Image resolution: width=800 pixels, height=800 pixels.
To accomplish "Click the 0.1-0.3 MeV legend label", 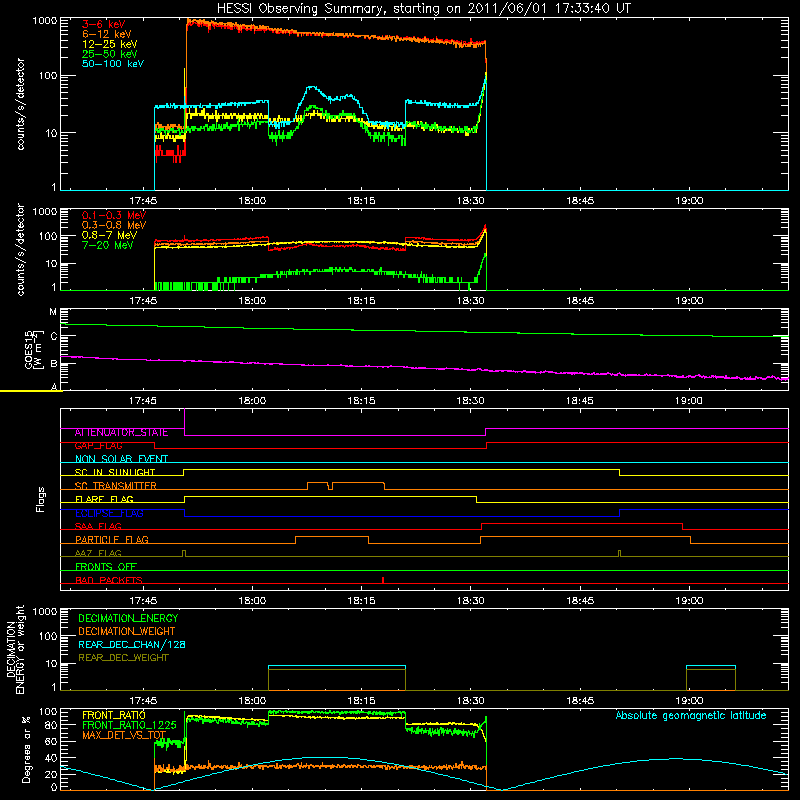I will click(x=114, y=215).
